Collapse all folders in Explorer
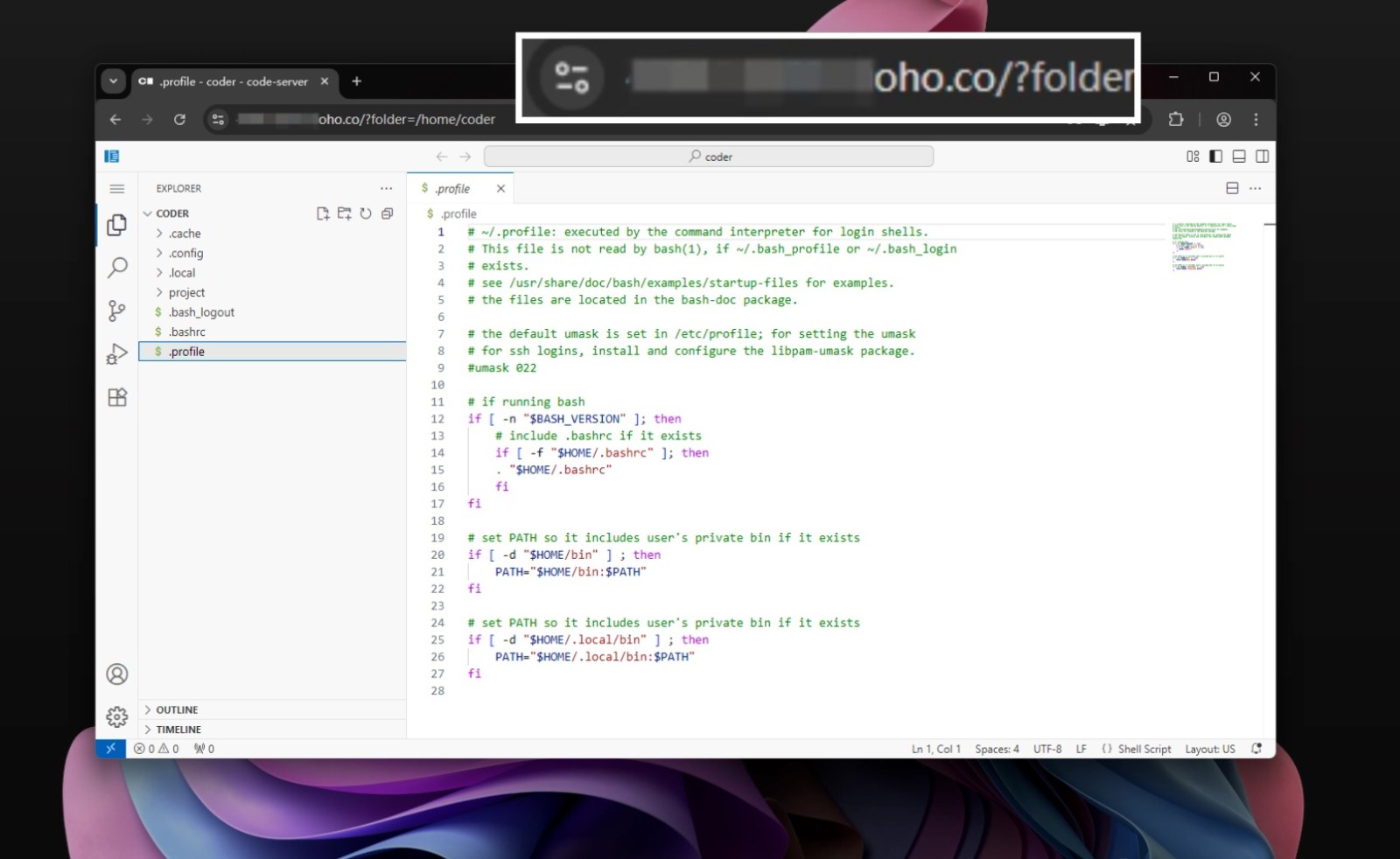This screenshot has width=1400, height=859. point(387,213)
